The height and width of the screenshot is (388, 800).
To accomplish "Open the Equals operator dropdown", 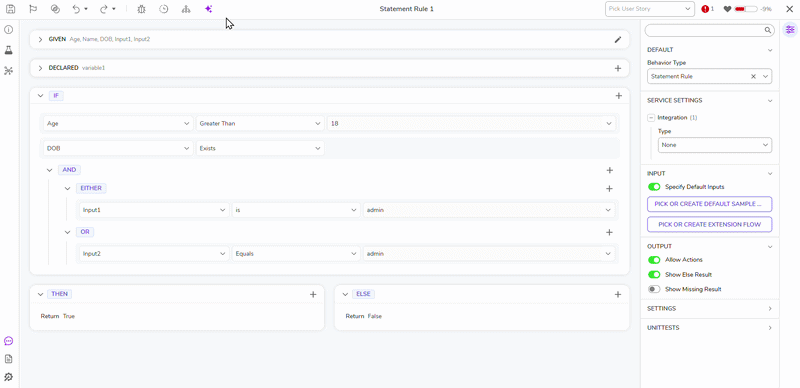I will [x=296, y=253].
